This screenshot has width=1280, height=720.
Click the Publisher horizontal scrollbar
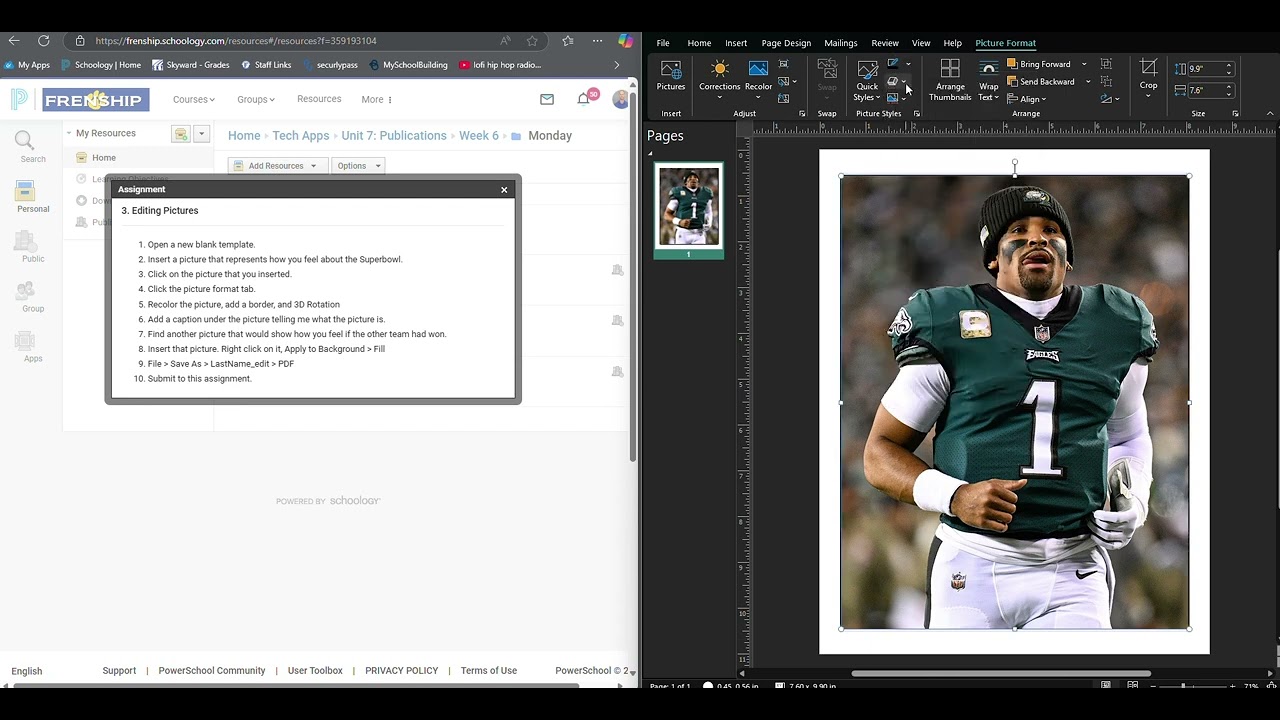(x=1001, y=673)
